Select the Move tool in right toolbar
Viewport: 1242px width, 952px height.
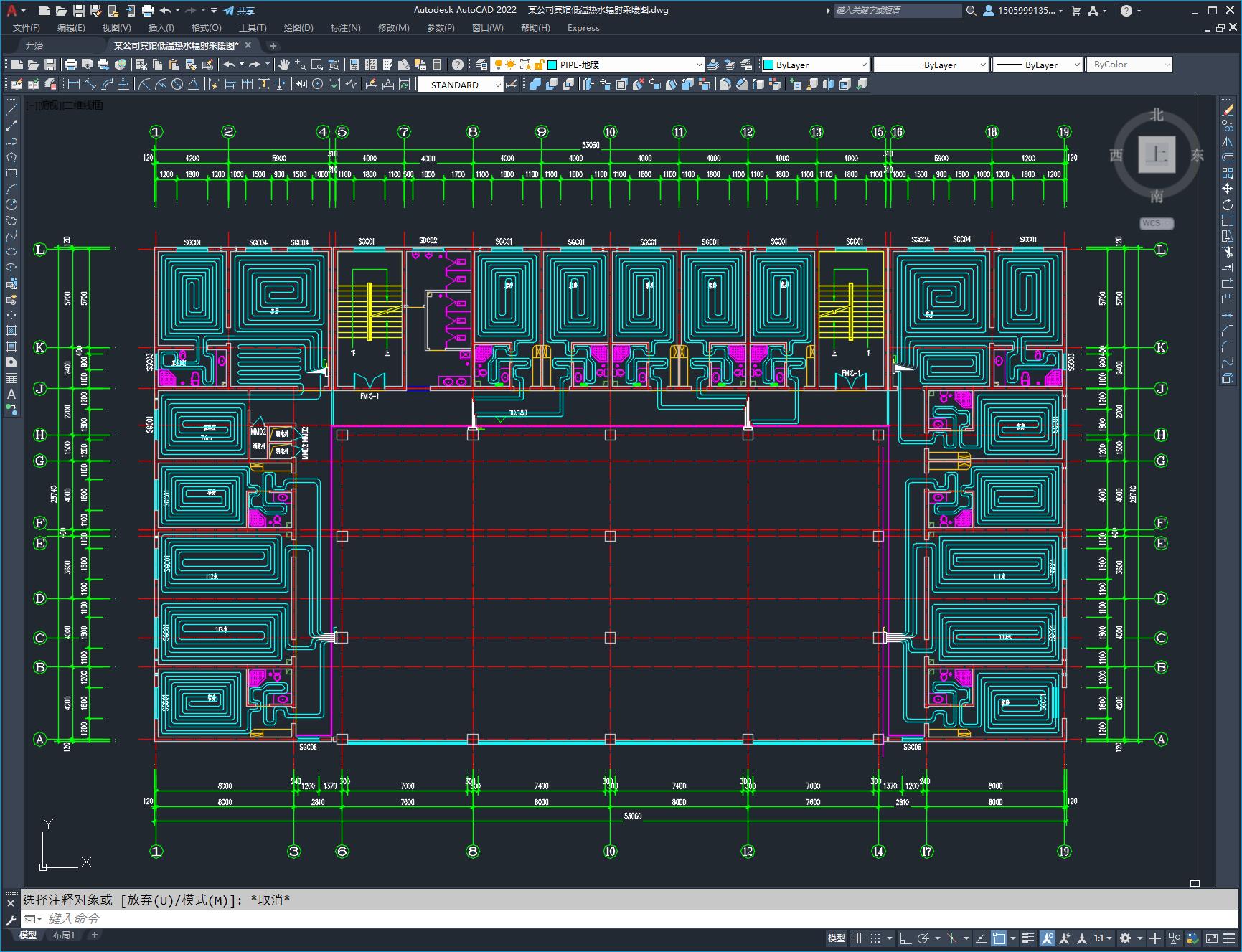point(1228,189)
